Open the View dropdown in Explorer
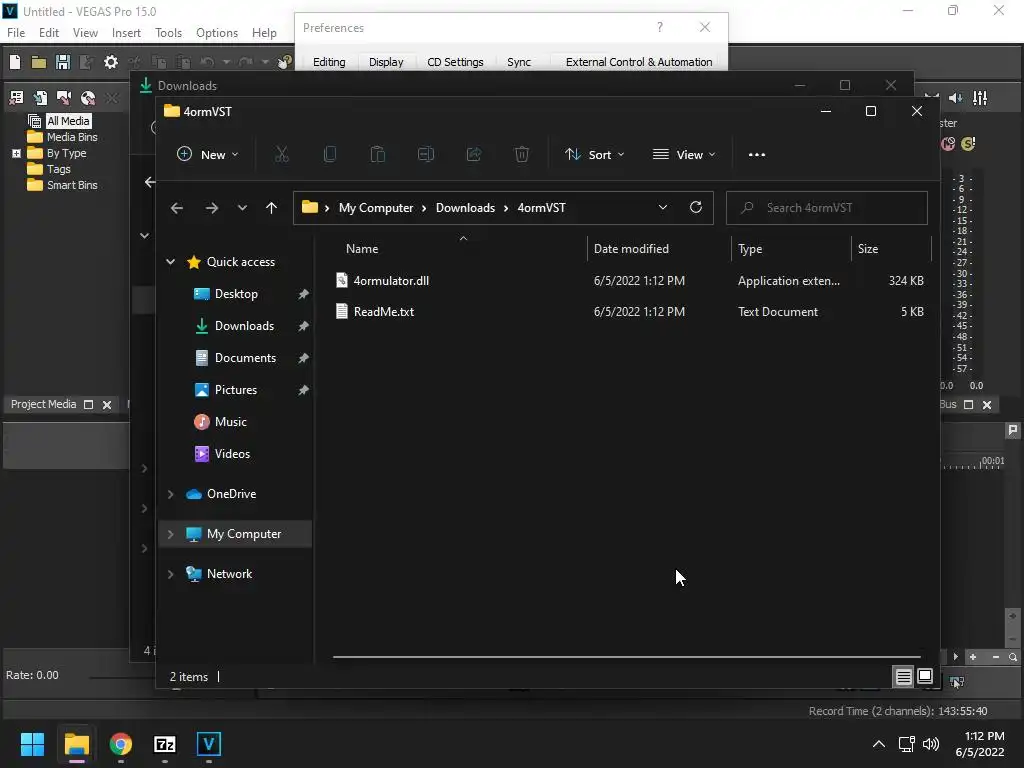Viewport: 1024px width, 768px height. pyautogui.click(x=684, y=155)
